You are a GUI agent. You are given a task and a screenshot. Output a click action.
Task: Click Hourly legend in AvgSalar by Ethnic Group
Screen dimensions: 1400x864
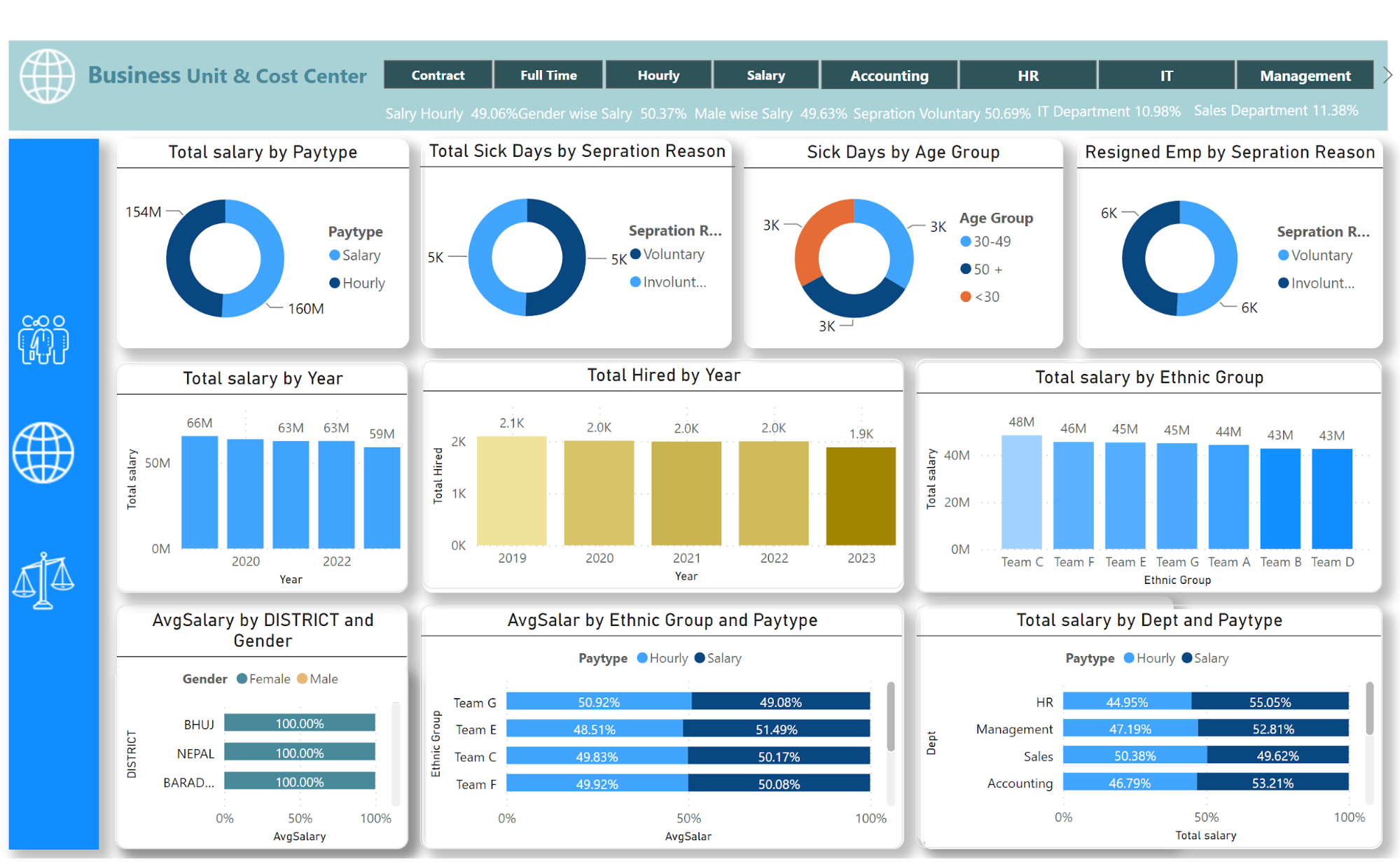(663, 658)
